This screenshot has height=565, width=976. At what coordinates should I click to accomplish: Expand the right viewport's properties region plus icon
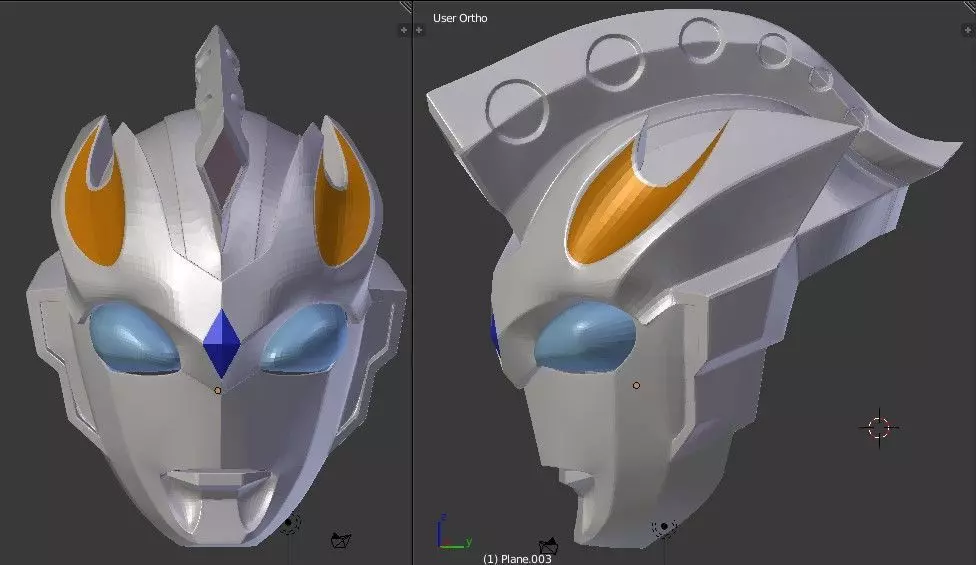[968, 30]
